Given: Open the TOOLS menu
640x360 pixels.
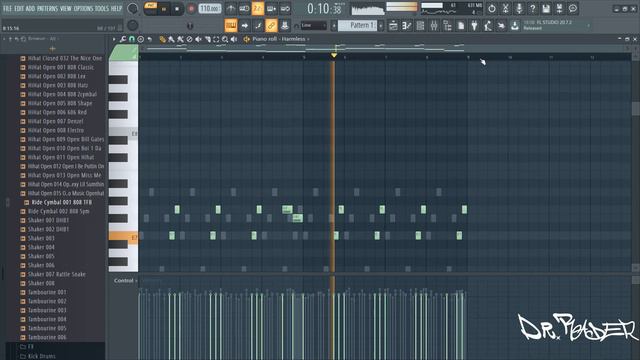Looking at the screenshot, I should [x=102, y=8].
